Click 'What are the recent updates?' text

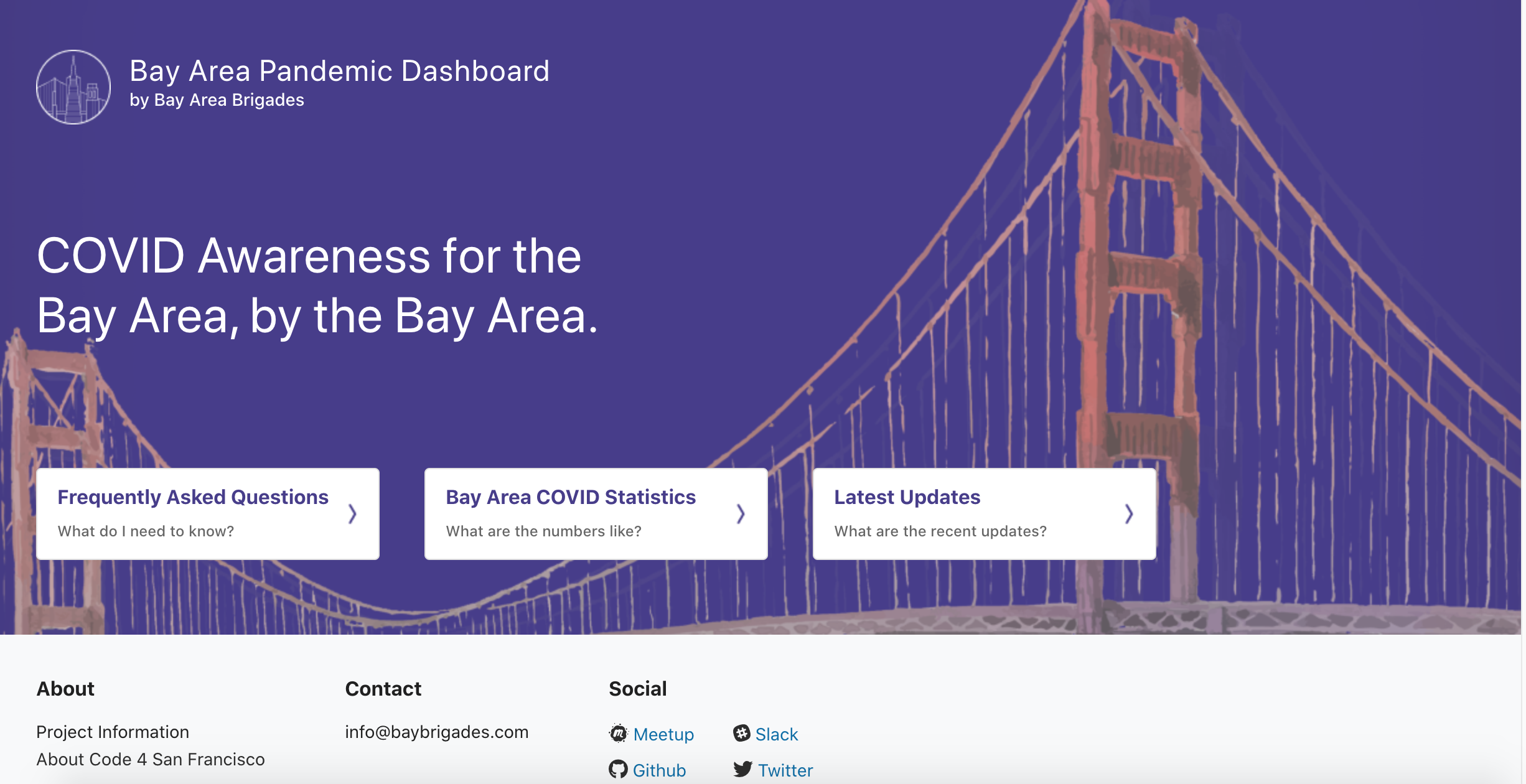coord(941,531)
